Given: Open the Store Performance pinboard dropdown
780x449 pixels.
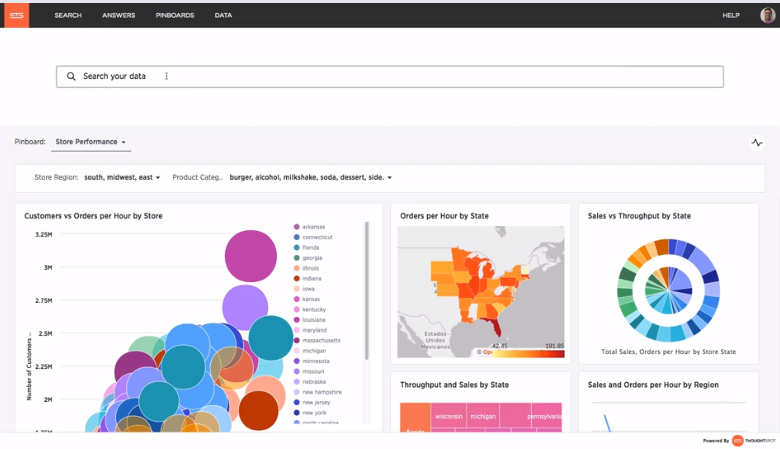Looking at the screenshot, I should tap(91, 142).
